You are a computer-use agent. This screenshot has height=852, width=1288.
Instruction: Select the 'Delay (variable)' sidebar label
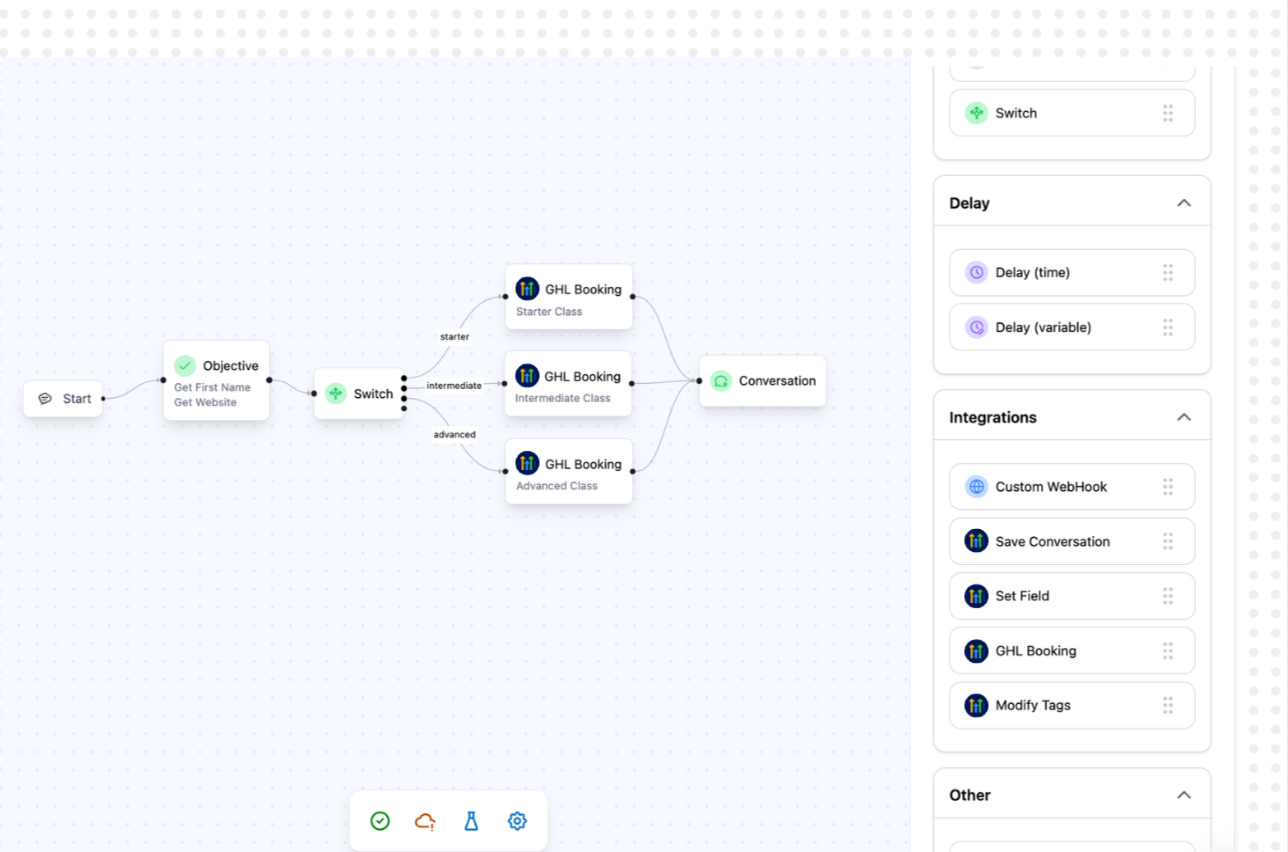tap(1043, 327)
